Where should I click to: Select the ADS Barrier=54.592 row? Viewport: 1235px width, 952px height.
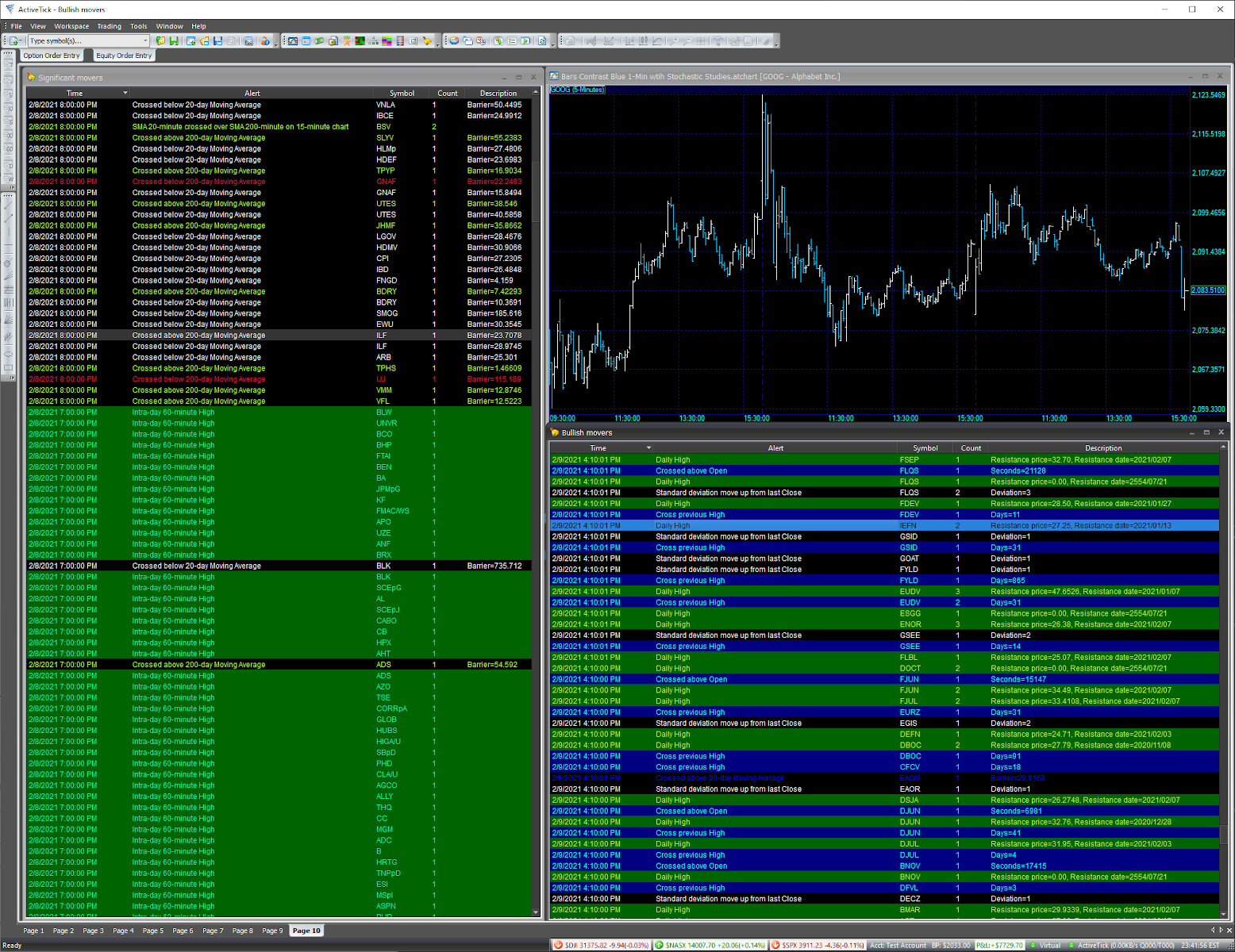tap(279, 665)
